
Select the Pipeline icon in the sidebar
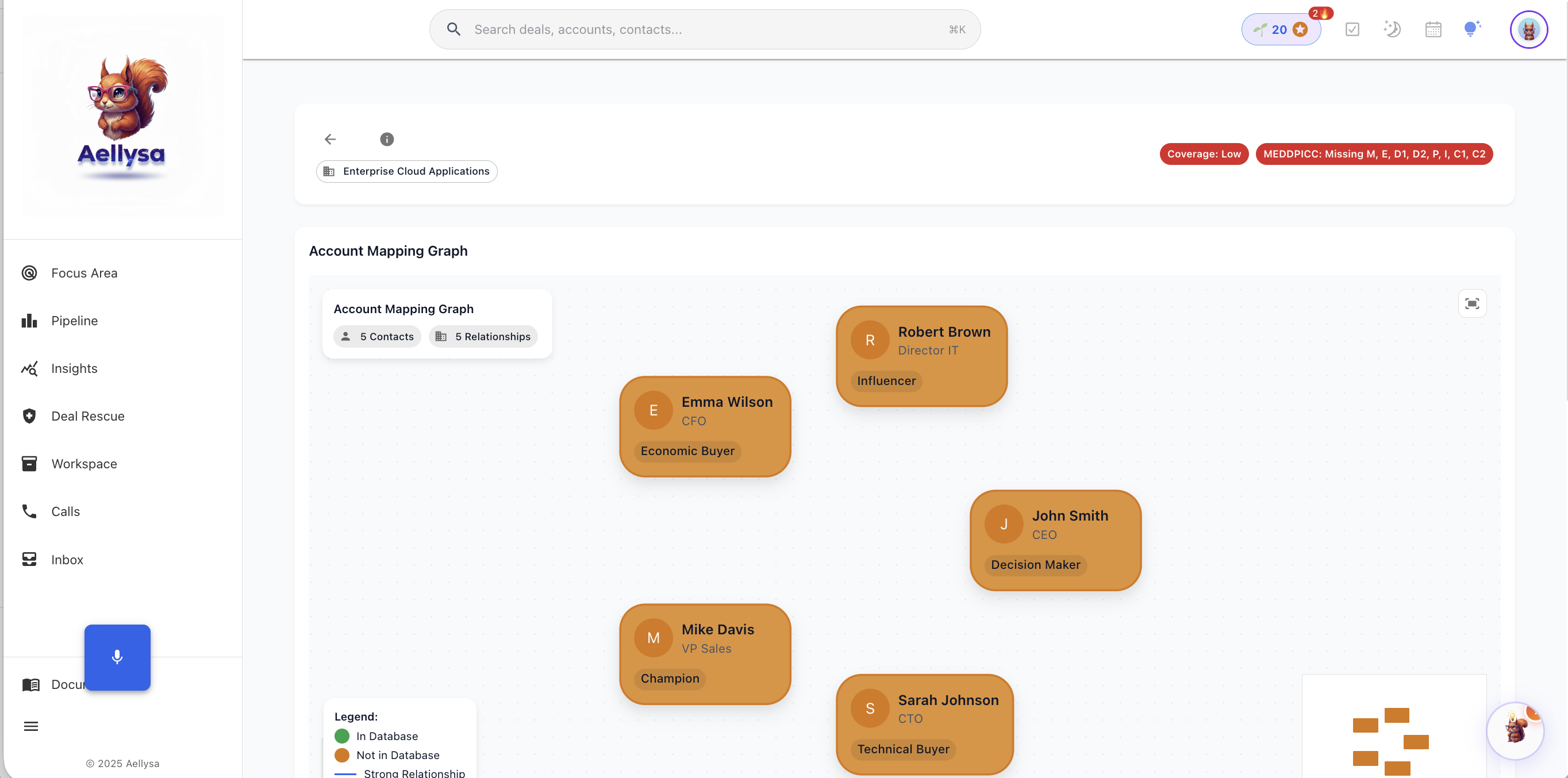pos(29,321)
